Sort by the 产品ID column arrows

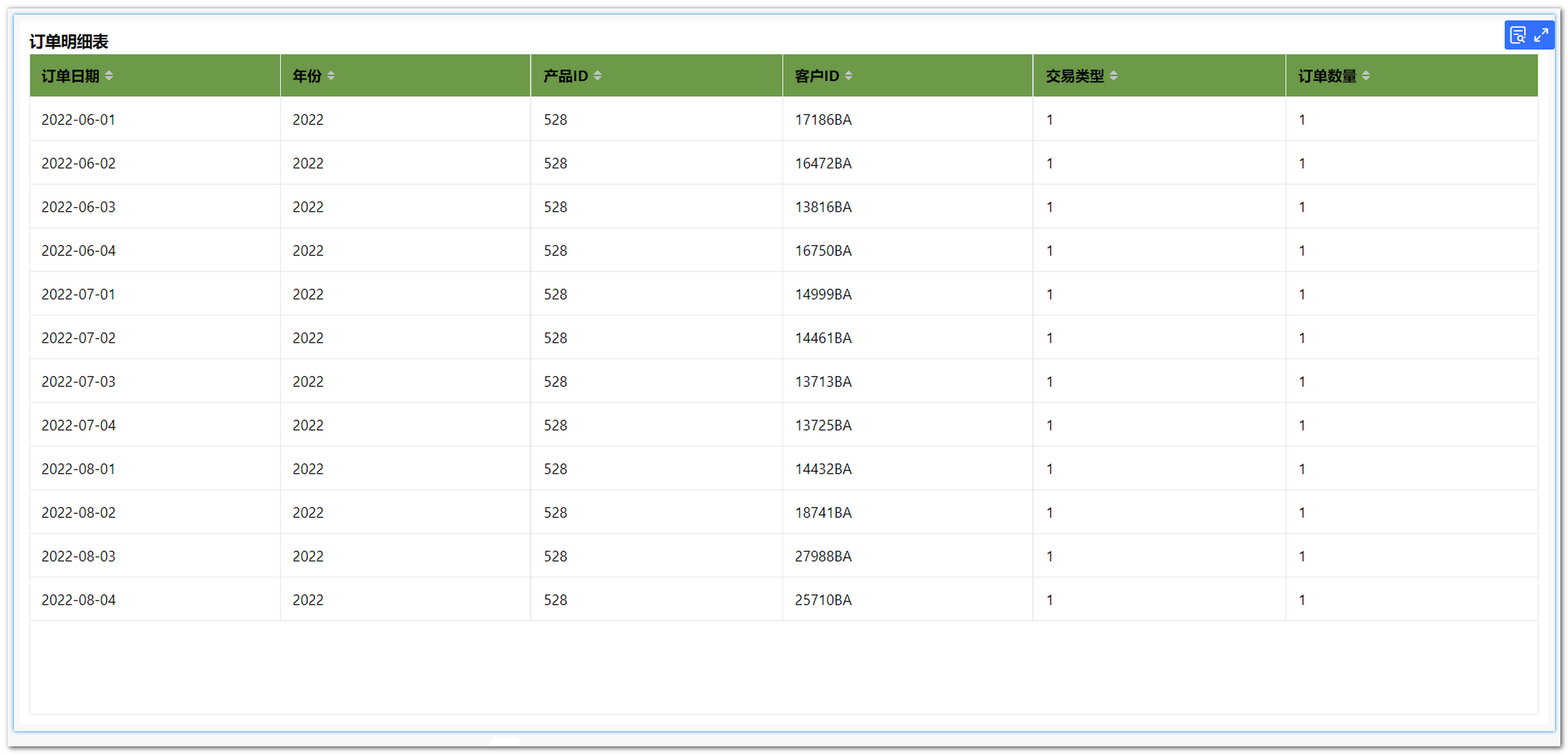[x=598, y=76]
